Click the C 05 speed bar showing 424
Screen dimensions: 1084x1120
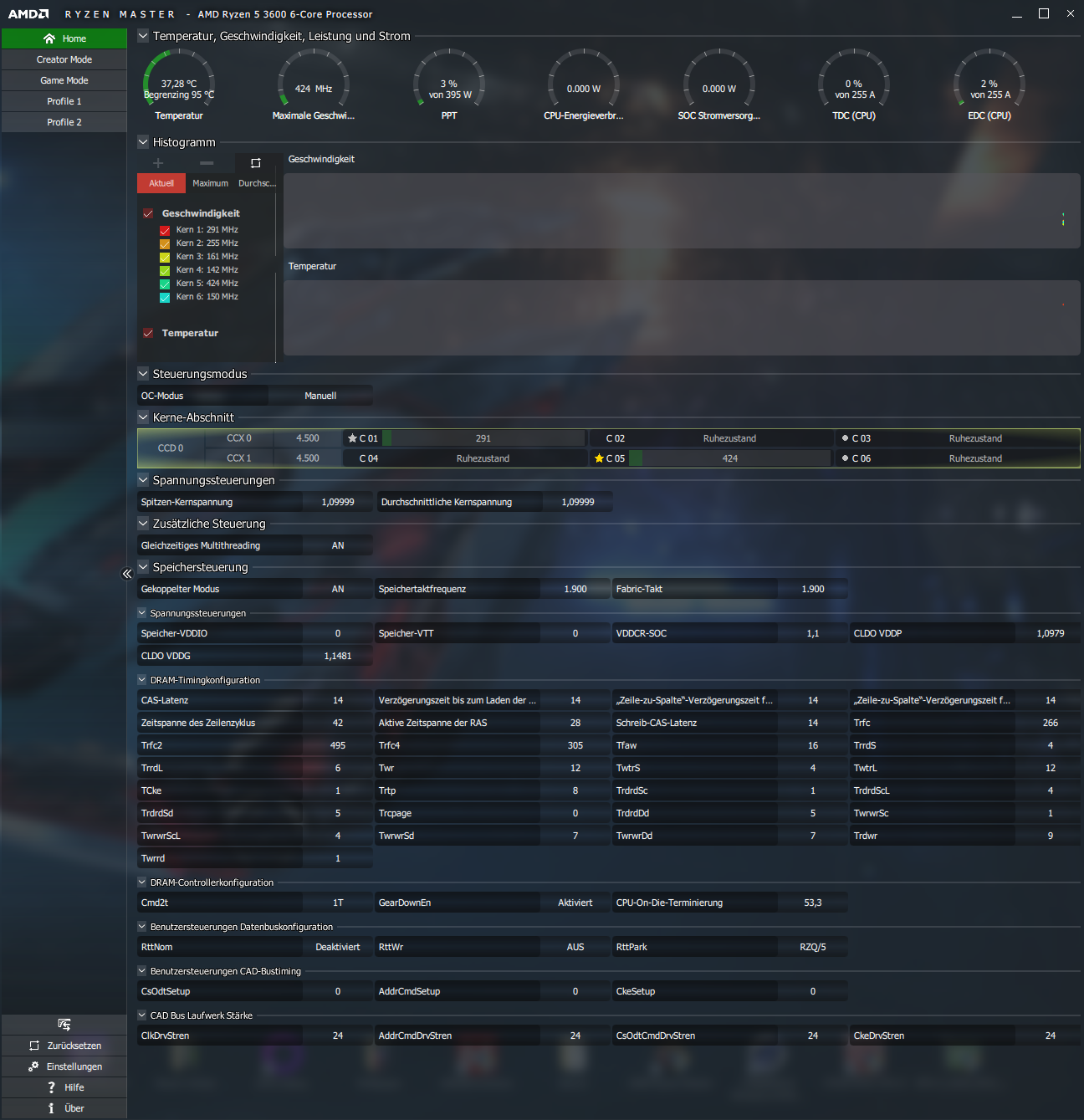[730, 458]
